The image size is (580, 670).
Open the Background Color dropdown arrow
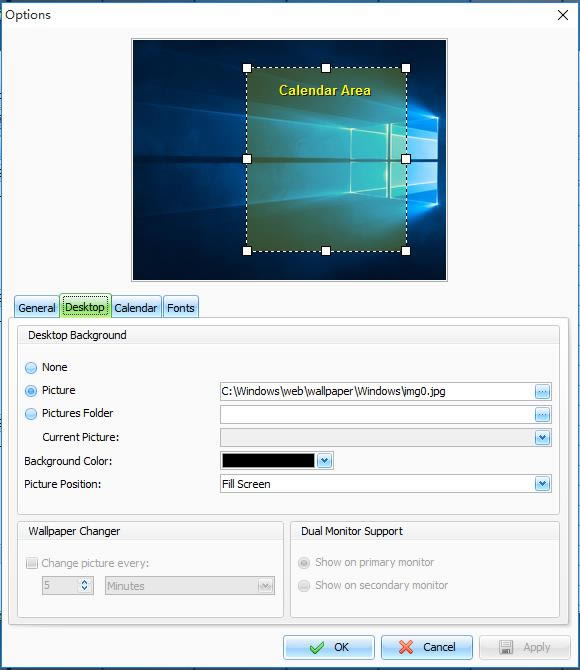[324, 461]
